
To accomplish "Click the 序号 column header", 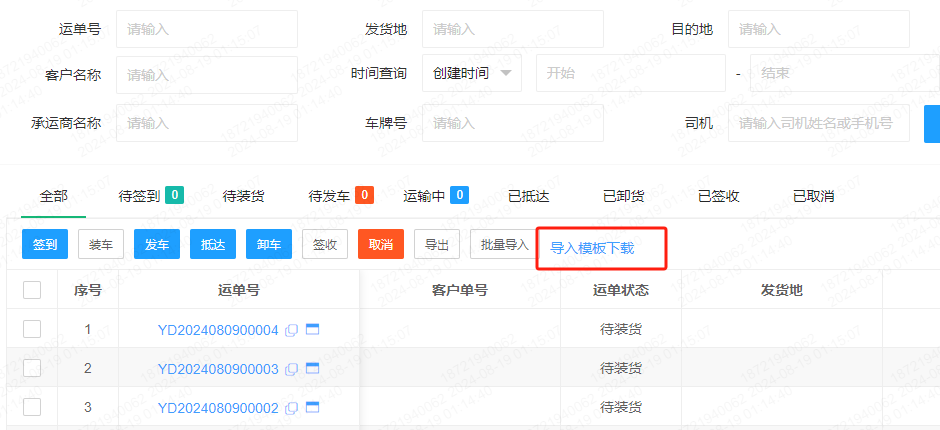I will (x=88, y=290).
